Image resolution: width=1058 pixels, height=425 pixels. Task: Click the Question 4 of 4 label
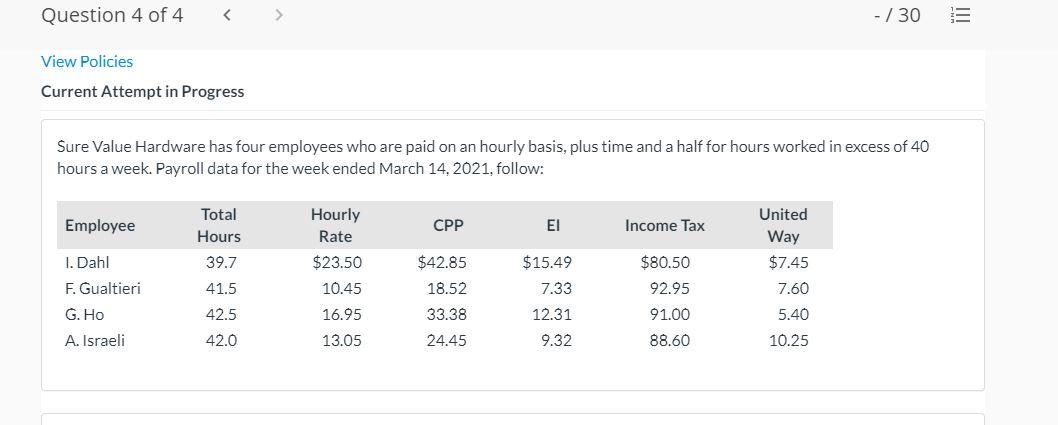tap(112, 15)
